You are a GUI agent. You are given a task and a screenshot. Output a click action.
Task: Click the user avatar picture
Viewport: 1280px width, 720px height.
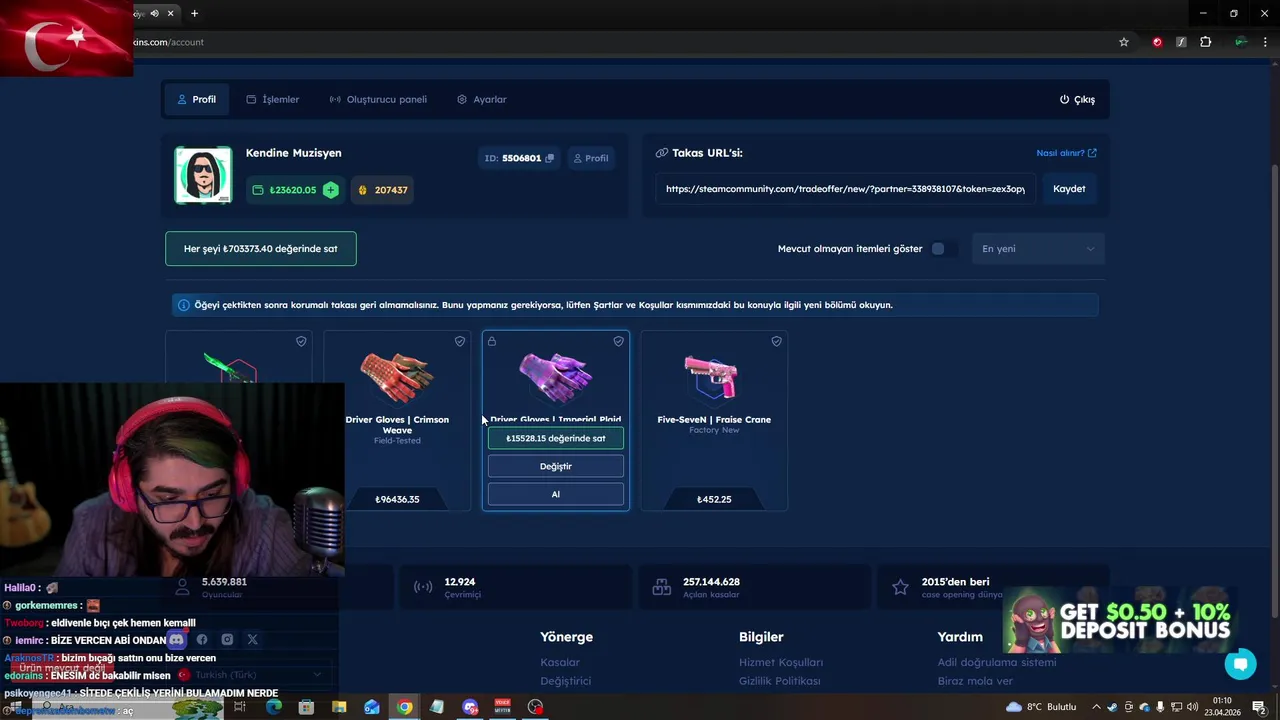[x=203, y=175]
